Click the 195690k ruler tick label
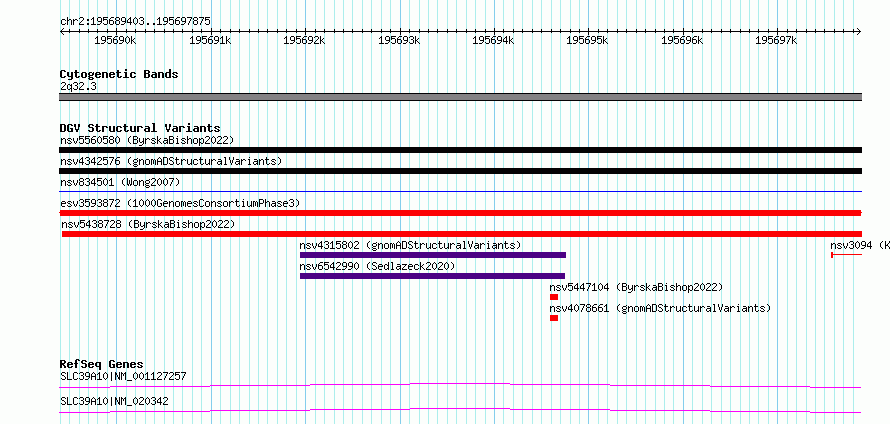This screenshot has width=890, height=424. click(x=115, y=40)
